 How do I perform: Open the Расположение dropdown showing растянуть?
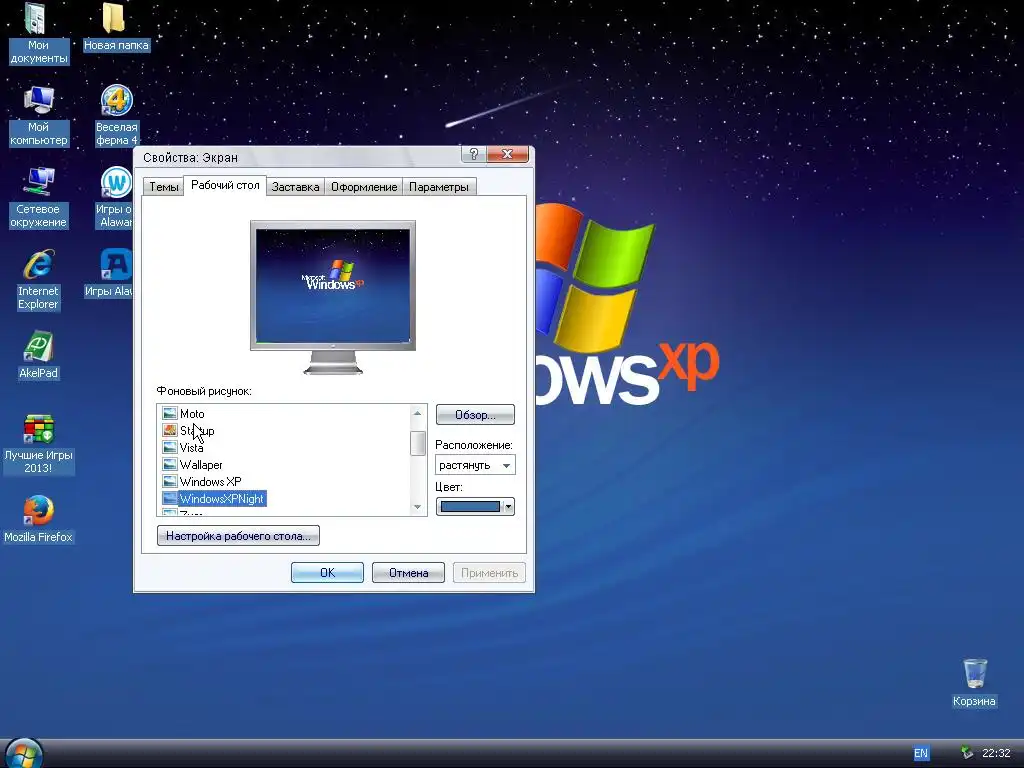475,465
